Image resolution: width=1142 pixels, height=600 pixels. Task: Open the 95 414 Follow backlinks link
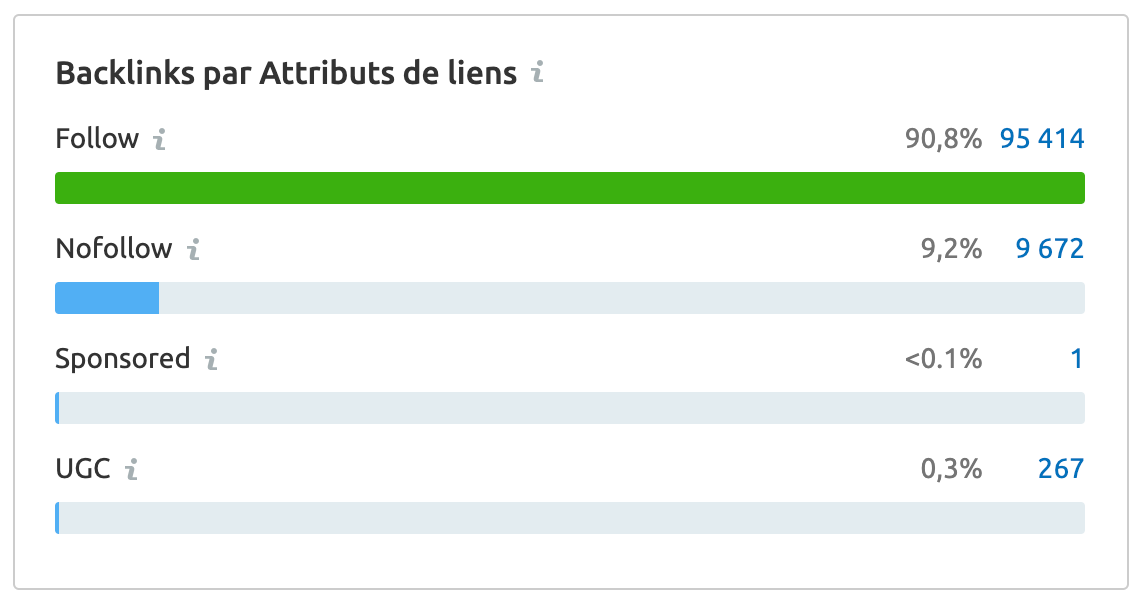(x=1043, y=138)
